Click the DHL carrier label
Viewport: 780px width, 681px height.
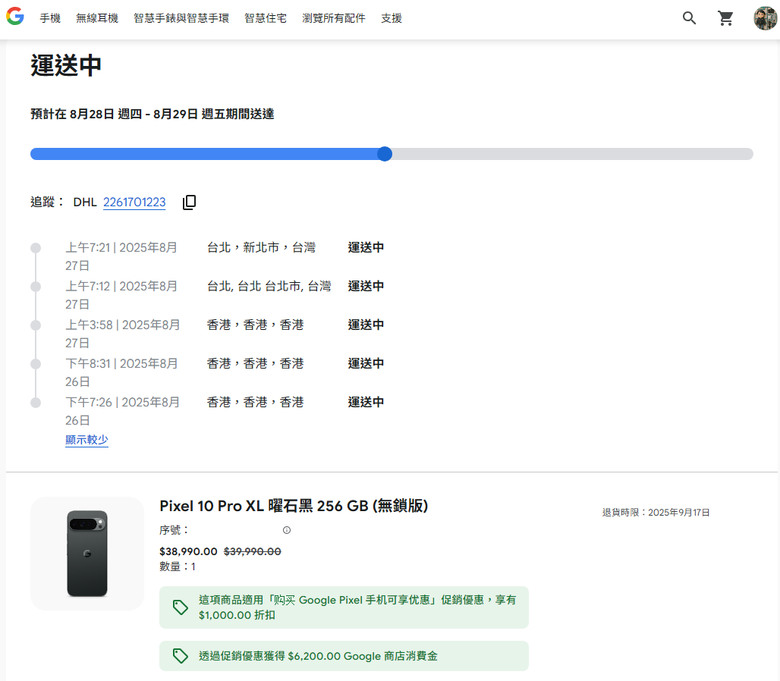pos(85,202)
